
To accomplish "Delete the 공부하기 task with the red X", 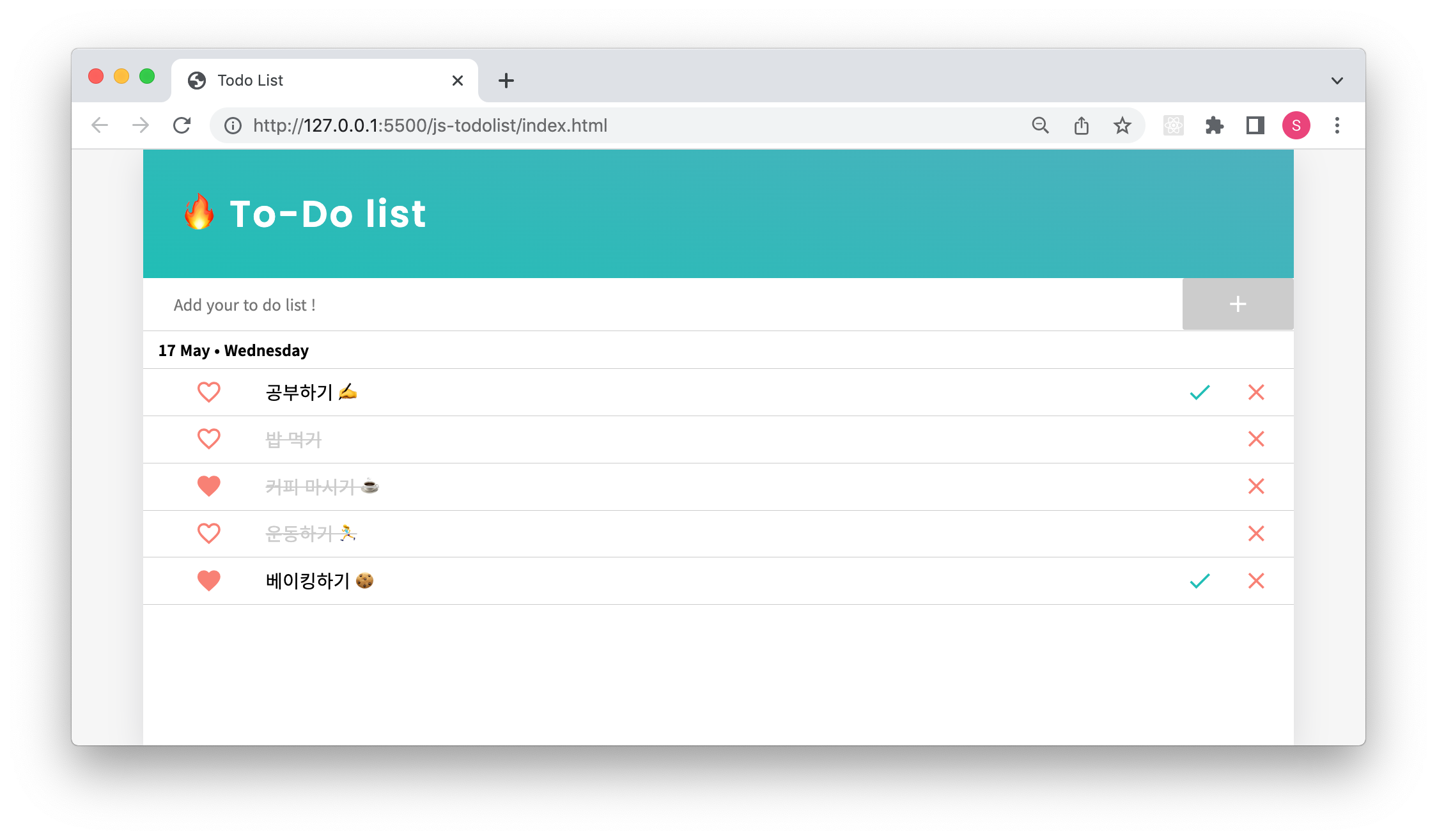I will 1255,392.
